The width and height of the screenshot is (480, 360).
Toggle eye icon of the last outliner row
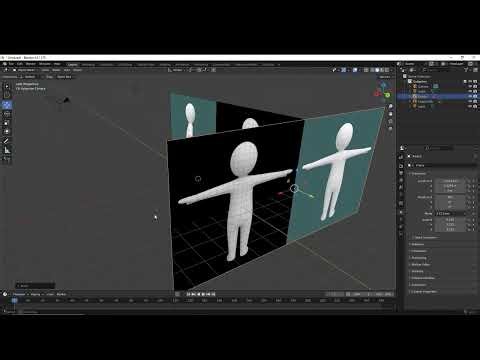pyautogui.click(x=470, y=106)
